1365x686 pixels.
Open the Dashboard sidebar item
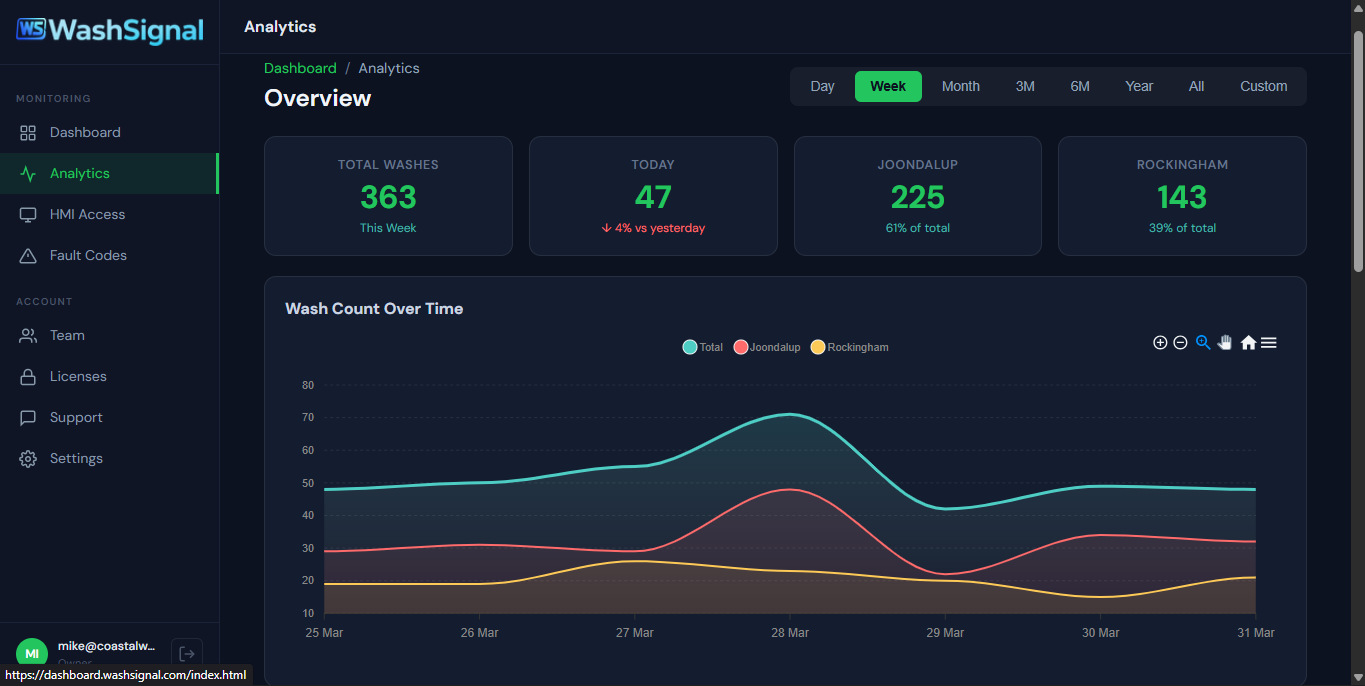(109, 133)
